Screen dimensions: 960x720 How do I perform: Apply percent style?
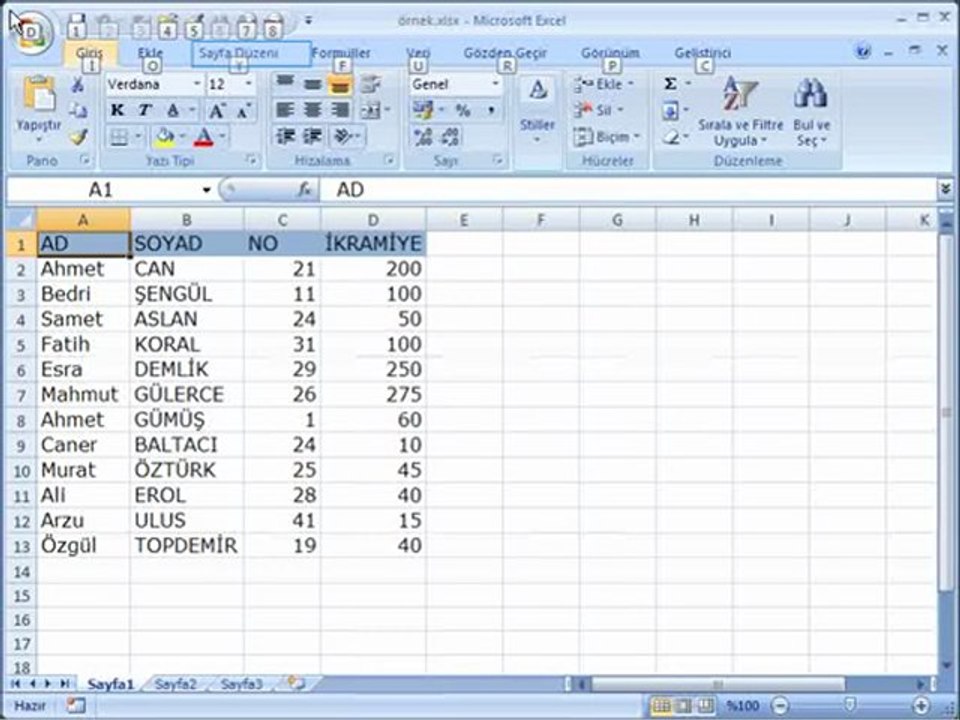(463, 110)
